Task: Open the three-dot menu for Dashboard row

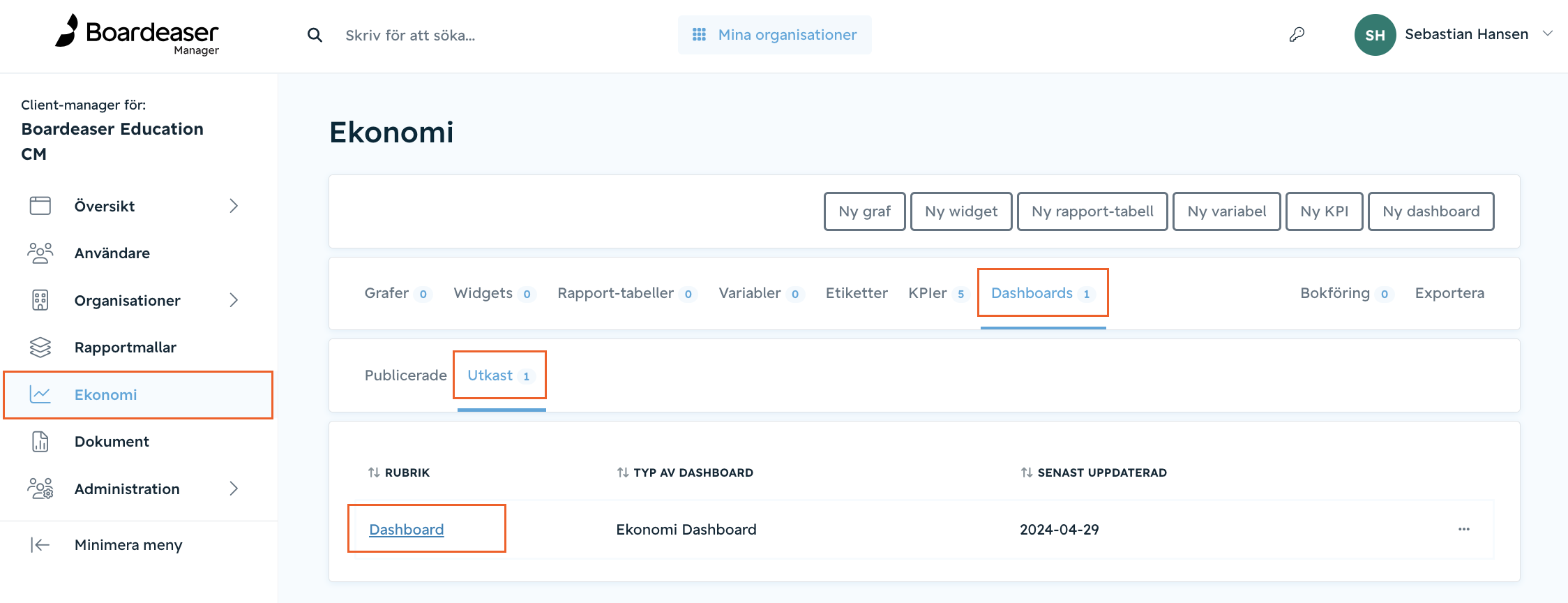Action: tap(1463, 529)
